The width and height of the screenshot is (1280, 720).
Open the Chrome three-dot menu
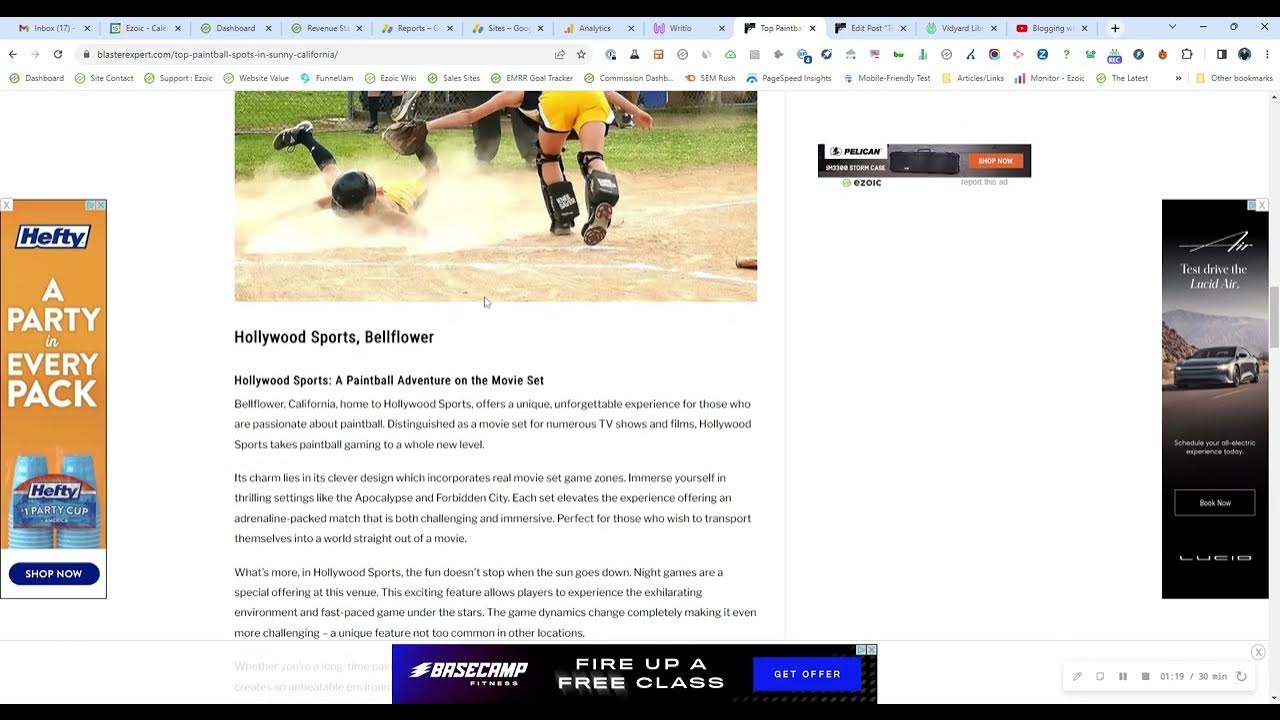pyautogui.click(x=1266, y=54)
